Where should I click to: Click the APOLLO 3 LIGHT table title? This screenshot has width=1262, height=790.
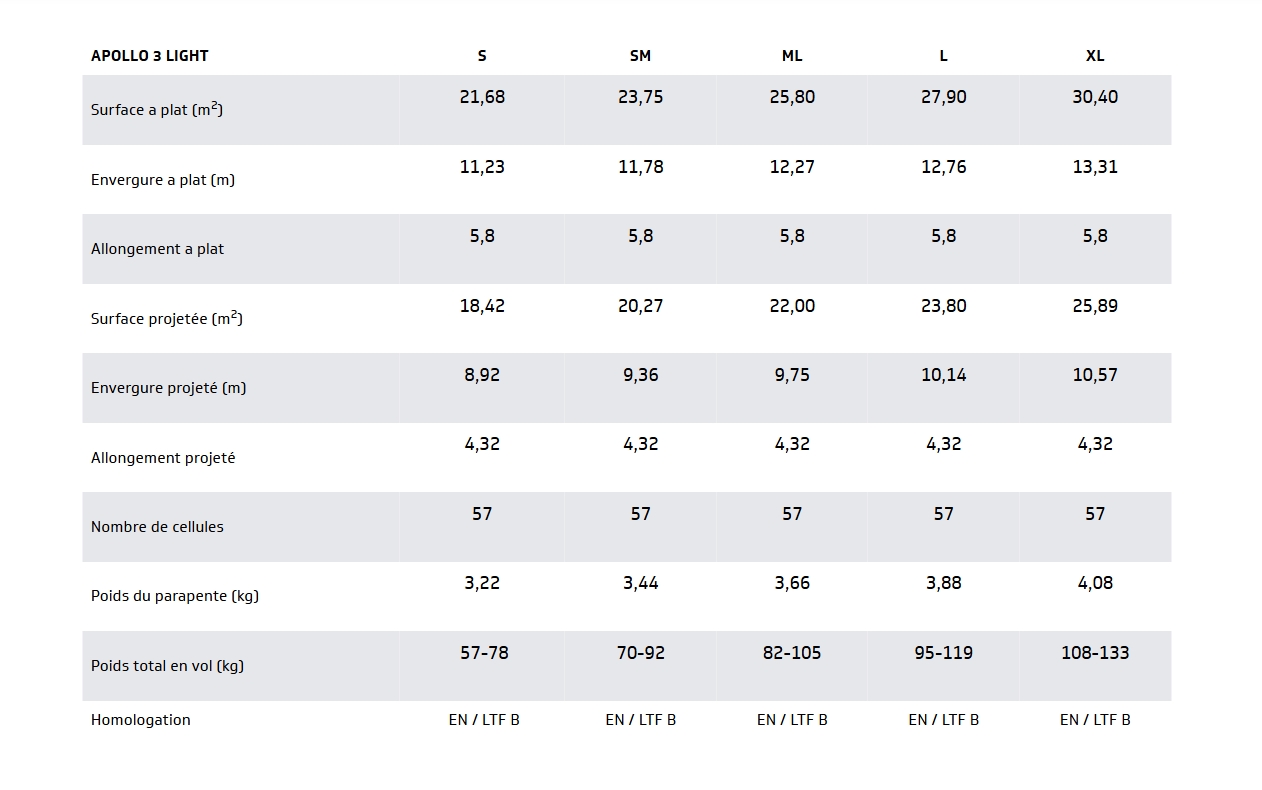pos(150,56)
